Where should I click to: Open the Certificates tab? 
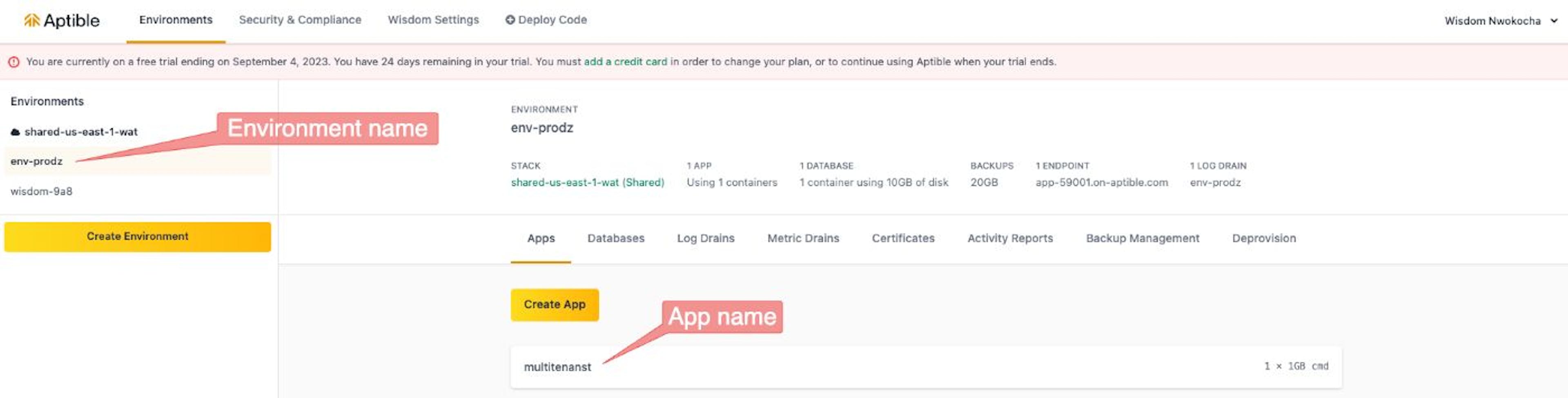click(x=902, y=238)
